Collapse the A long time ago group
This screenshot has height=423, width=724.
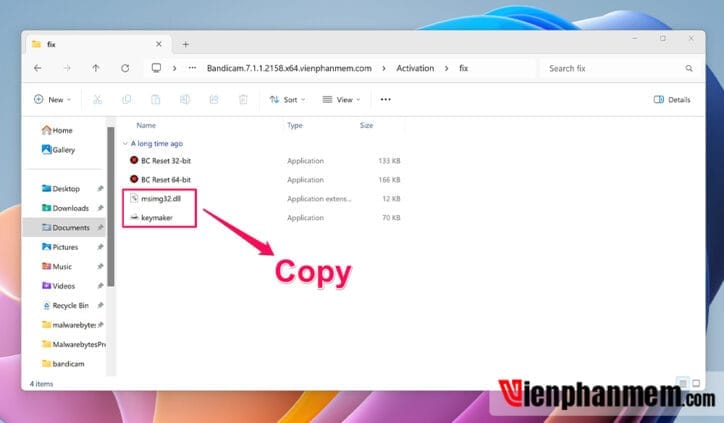pyautogui.click(x=125, y=144)
